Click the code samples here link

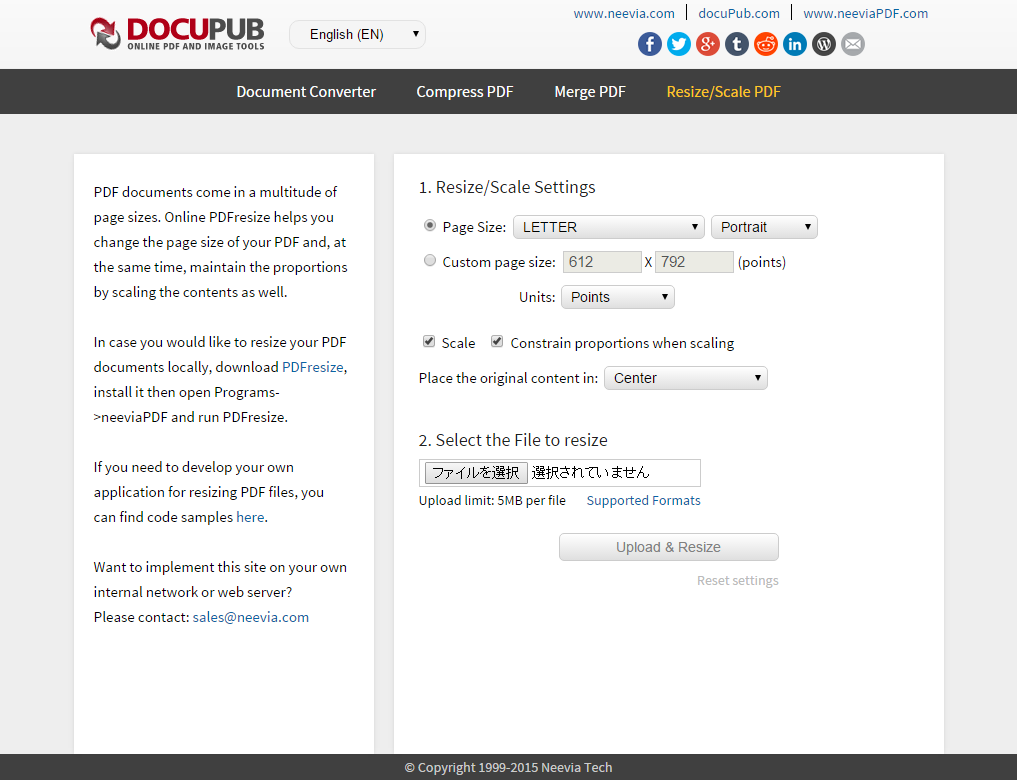[x=250, y=517]
